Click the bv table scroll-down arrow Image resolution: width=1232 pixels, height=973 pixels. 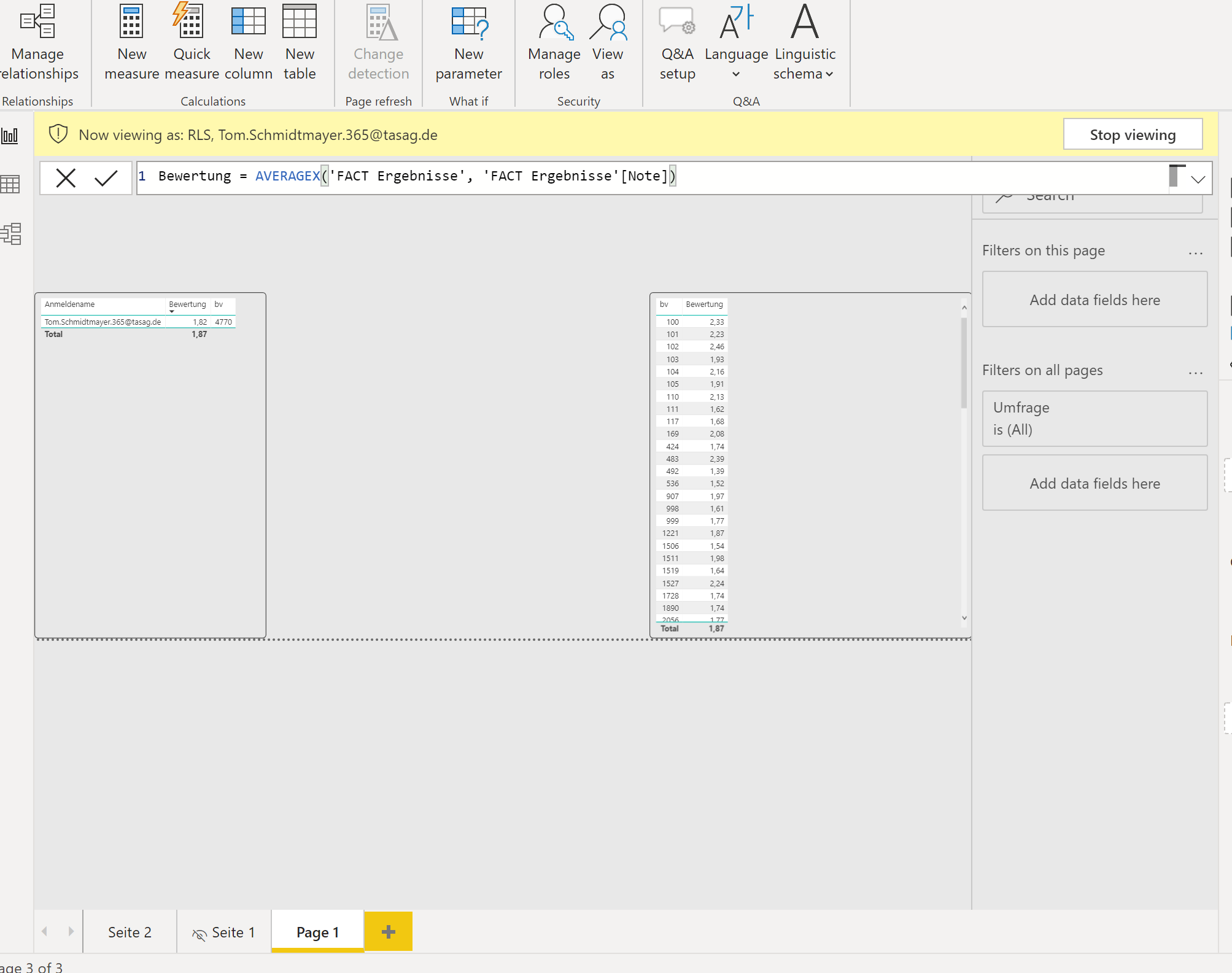pos(964,618)
